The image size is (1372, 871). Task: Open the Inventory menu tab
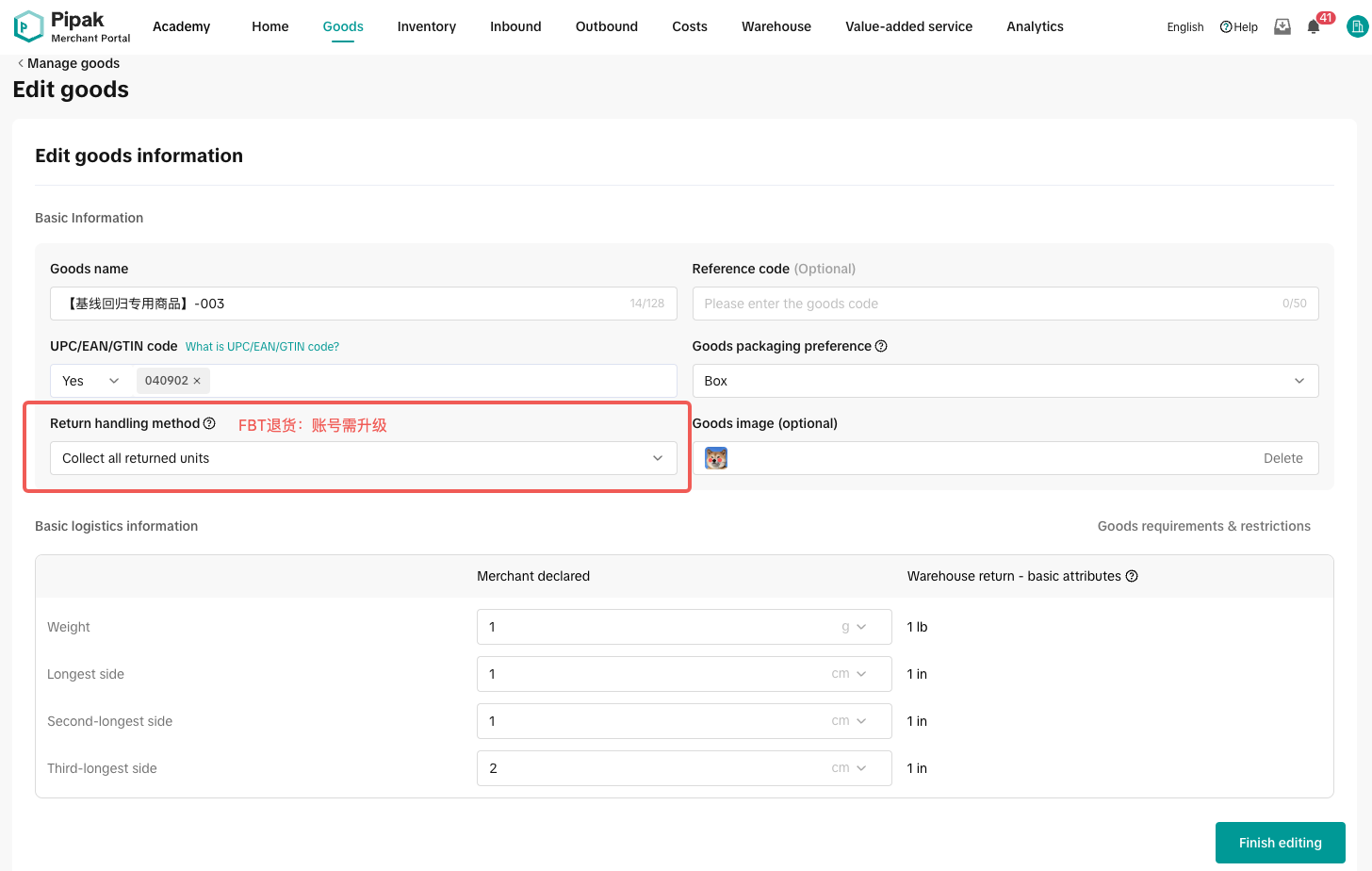pyautogui.click(x=426, y=26)
